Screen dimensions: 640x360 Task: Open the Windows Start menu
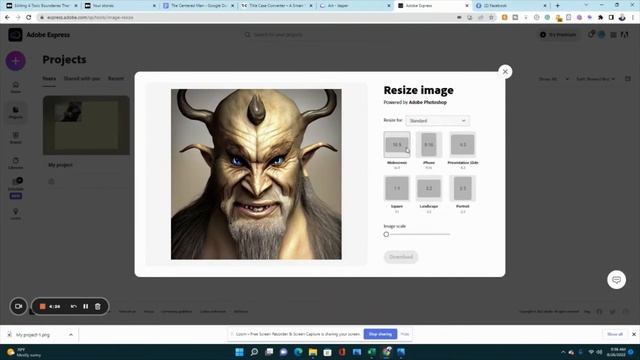(x=240, y=352)
